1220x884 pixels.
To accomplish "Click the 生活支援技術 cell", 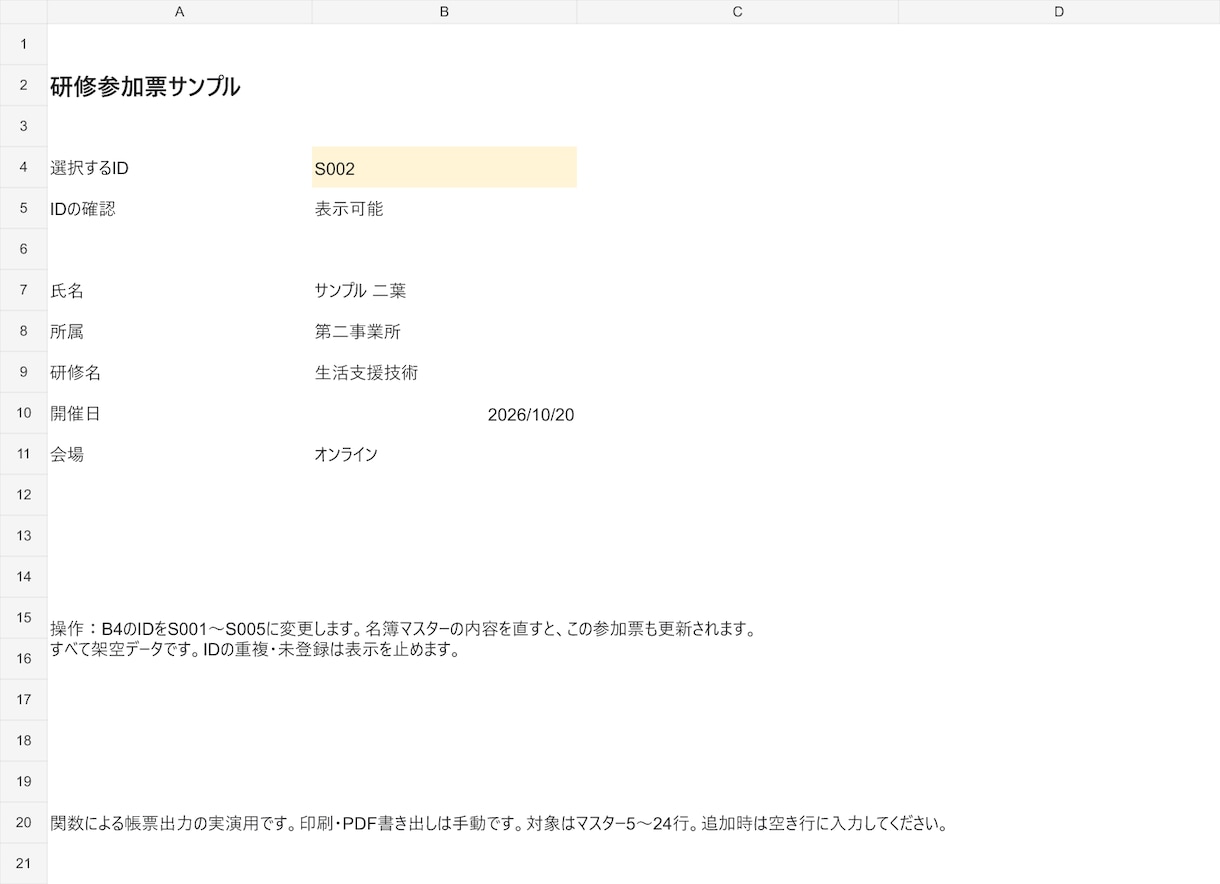I will [444, 372].
